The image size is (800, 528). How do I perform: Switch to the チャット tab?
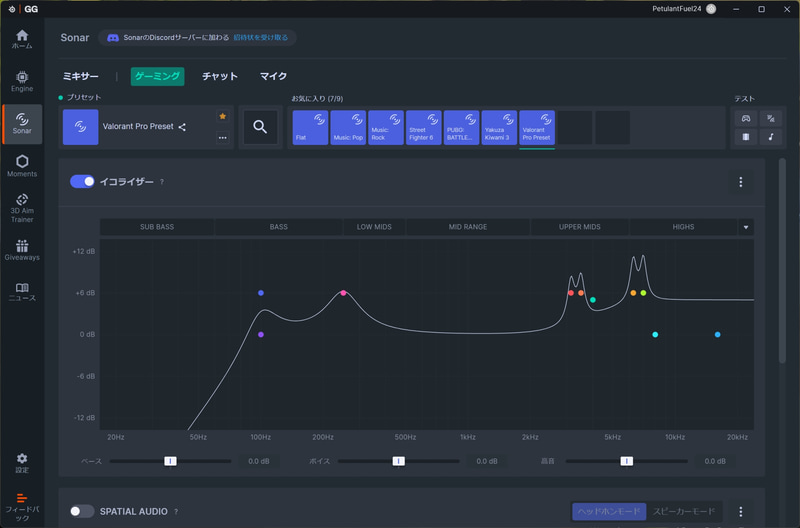coord(220,76)
